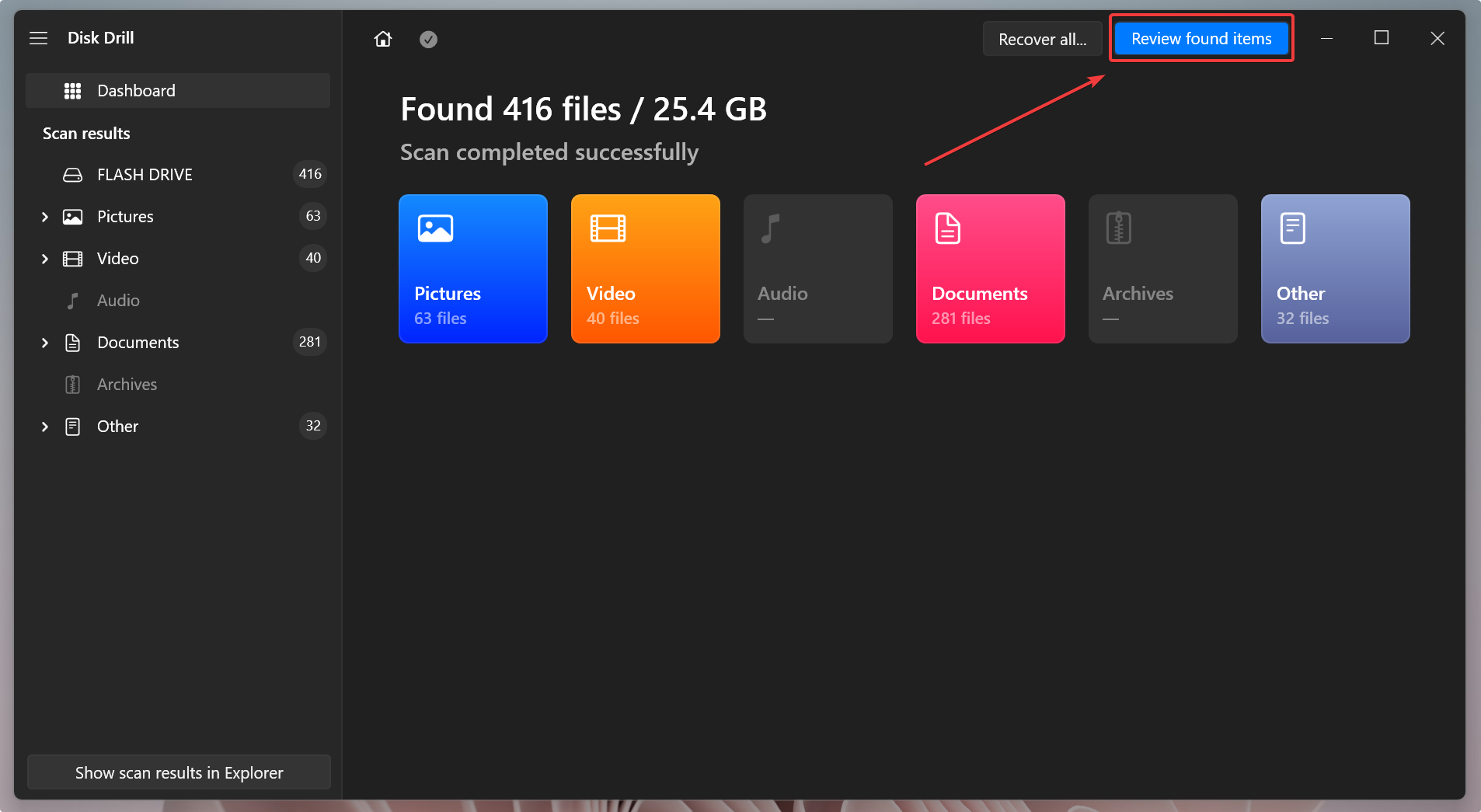Click the checkmark status icon

[428, 39]
